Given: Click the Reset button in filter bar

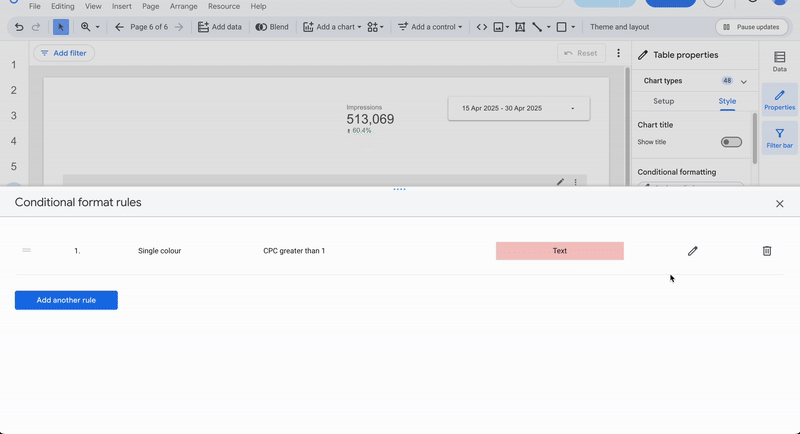Looking at the screenshot, I should tap(581, 53).
